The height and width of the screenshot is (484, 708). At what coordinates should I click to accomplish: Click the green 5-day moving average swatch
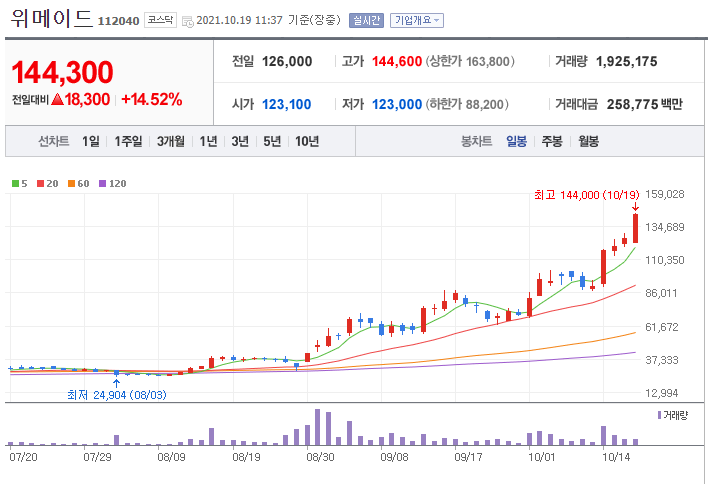tap(15, 183)
